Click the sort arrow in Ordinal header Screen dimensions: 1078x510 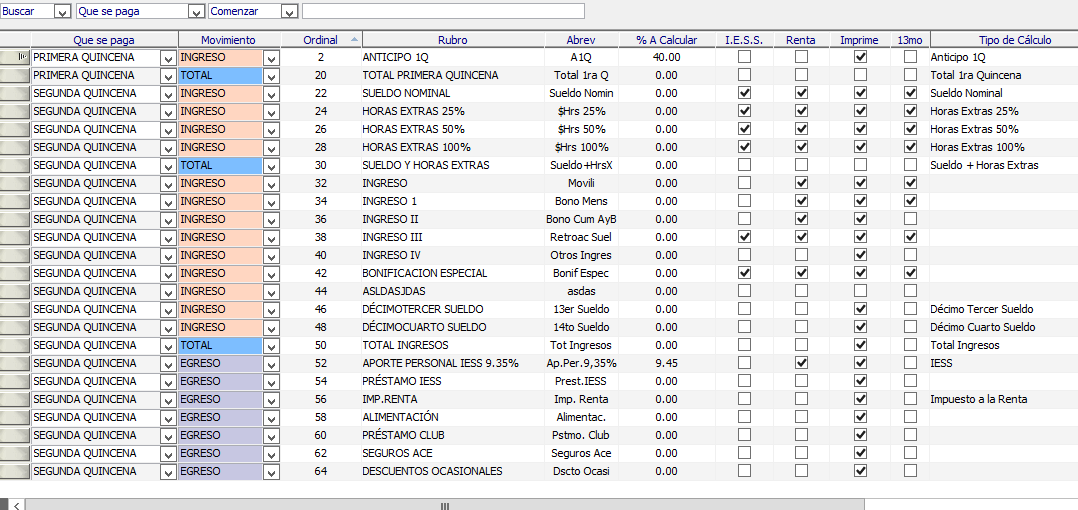click(x=354, y=40)
